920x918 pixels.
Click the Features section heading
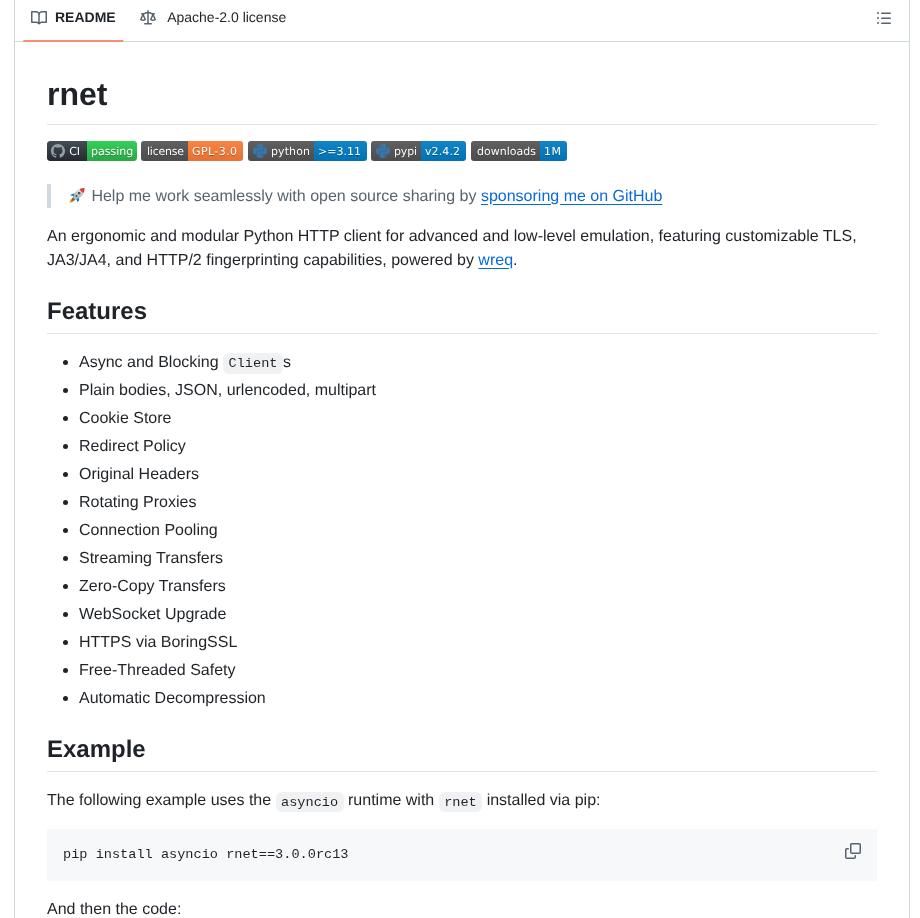[x=97, y=311]
